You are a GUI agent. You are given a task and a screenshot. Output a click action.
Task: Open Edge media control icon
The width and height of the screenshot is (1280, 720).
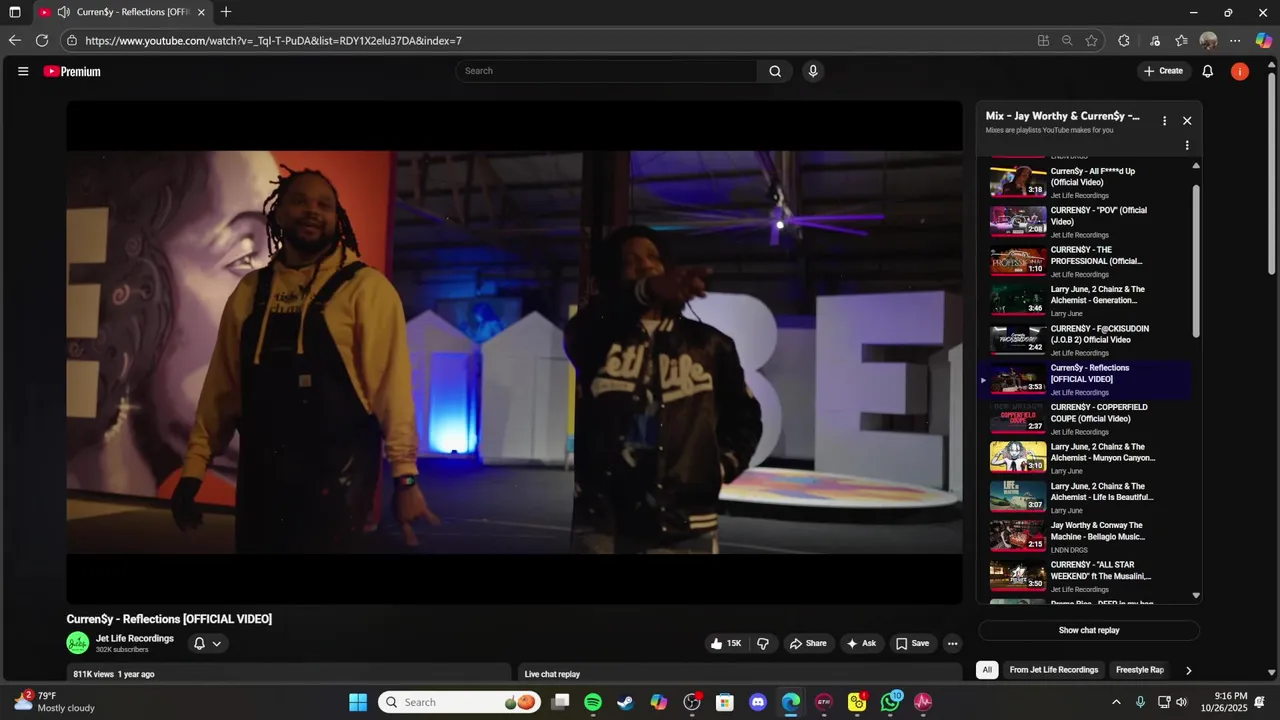click(1155, 40)
